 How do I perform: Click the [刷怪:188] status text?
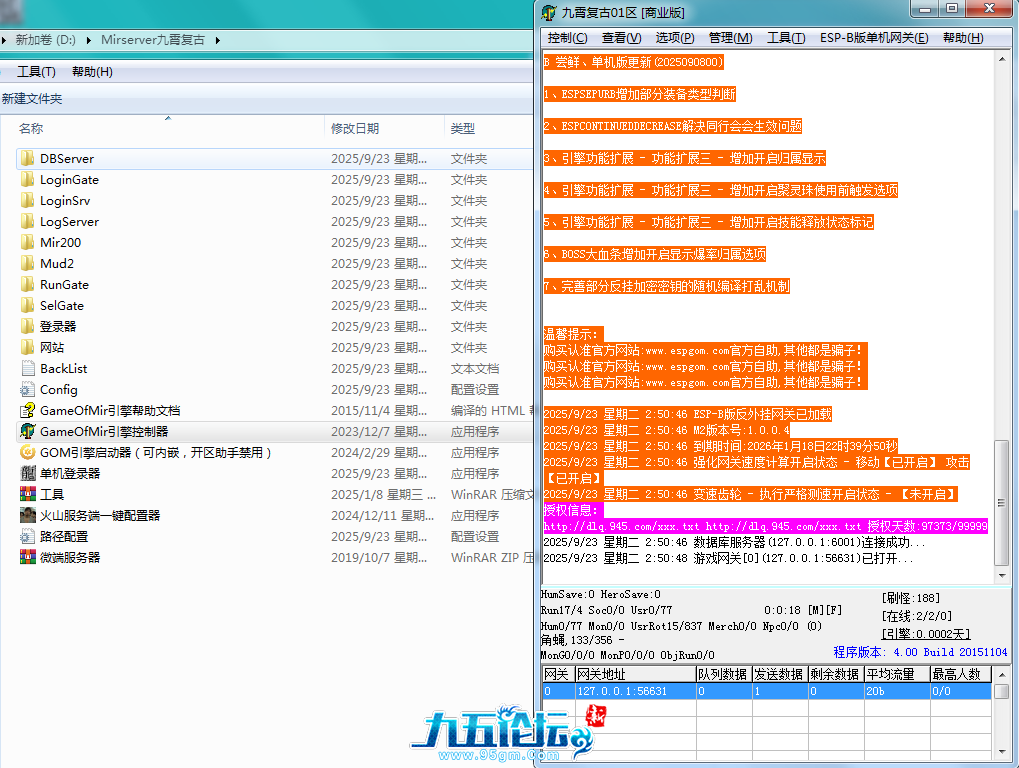coord(911,598)
